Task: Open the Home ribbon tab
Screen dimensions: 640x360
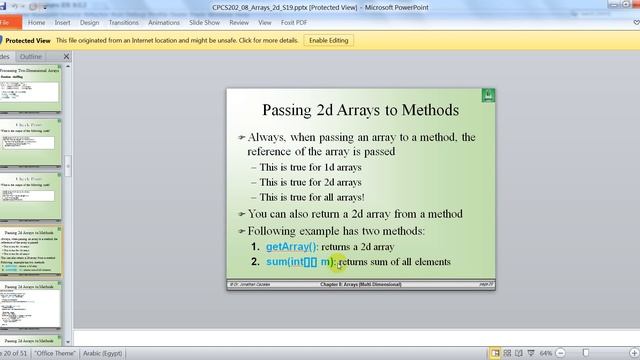Action: 36,23
